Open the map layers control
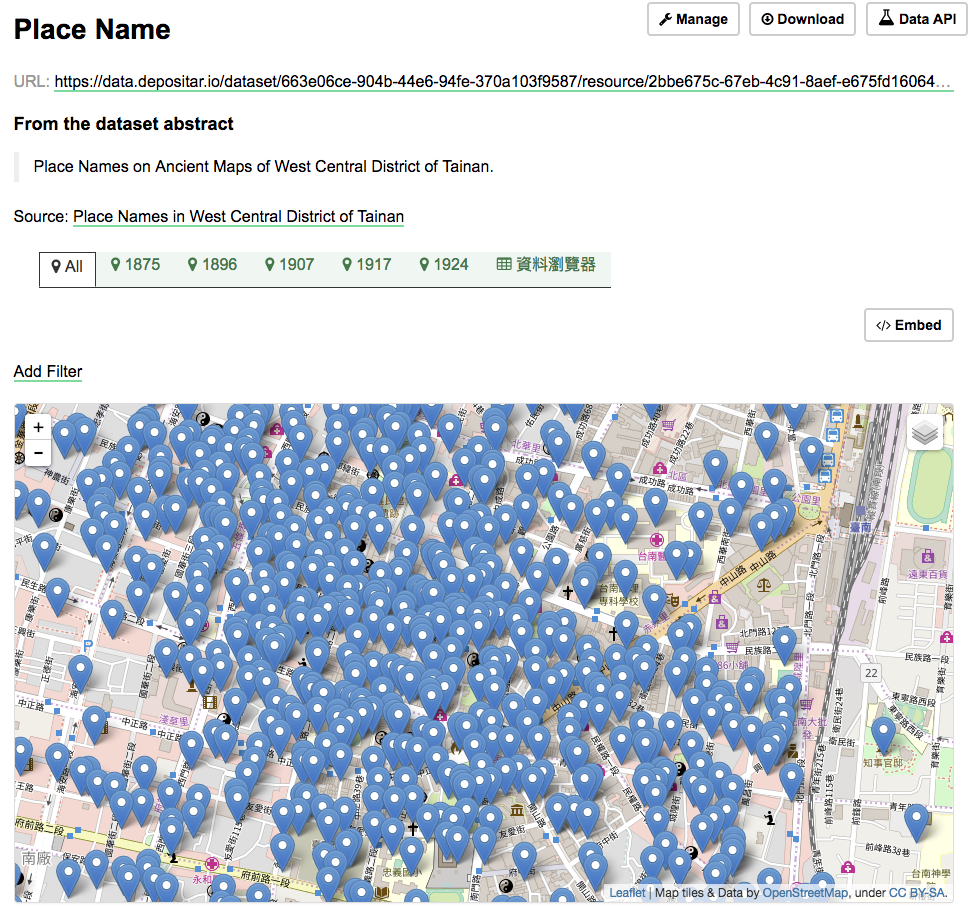976x920 pixels. pyautogui.click(x=925, y=432)
